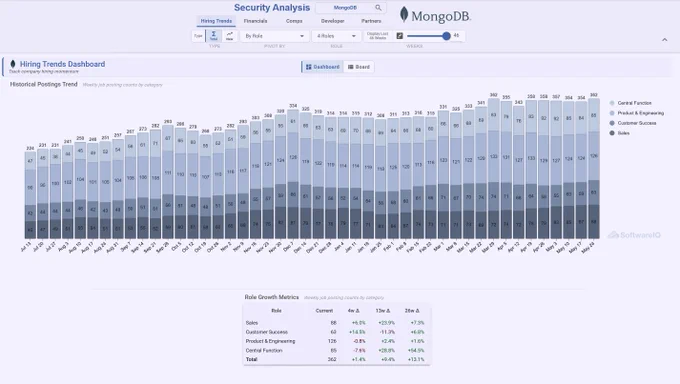The image size is (680, 384).
Task: Toggle the Central Function legend entry
Action: [x=631, y=103]
